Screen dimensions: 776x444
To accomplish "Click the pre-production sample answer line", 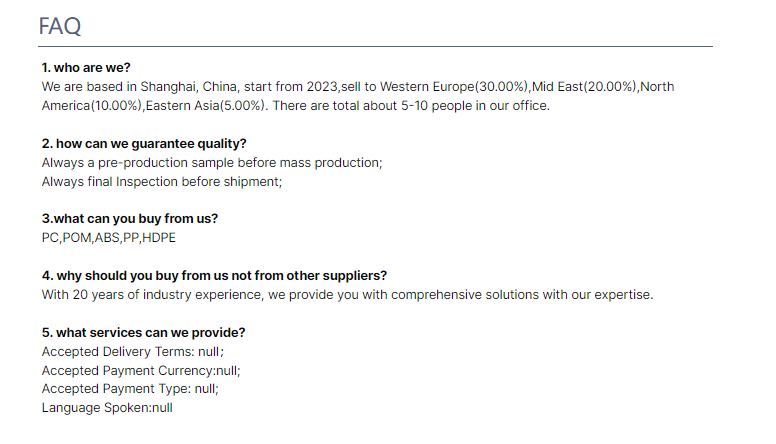I will pyautogui.click(x=212, y=162).
